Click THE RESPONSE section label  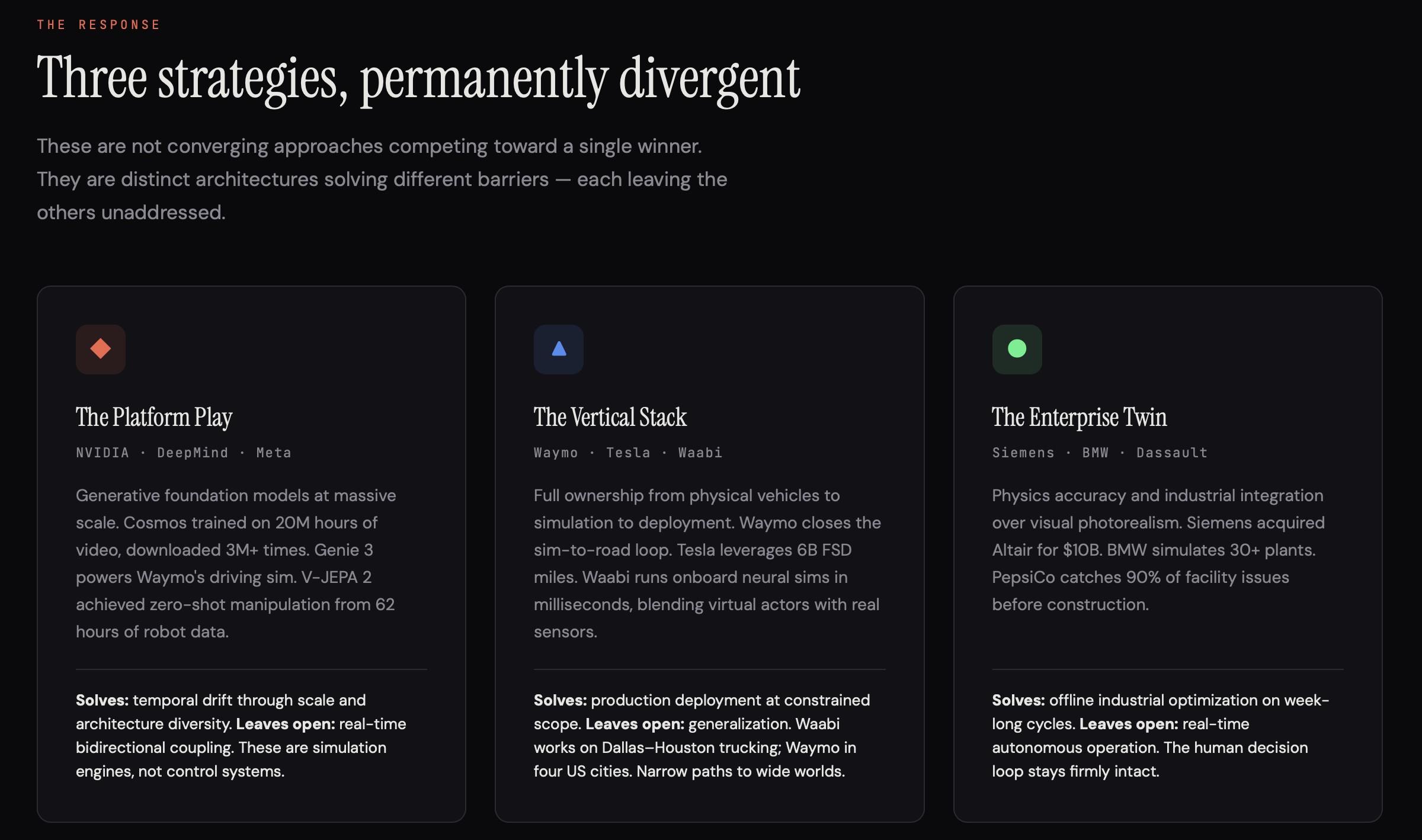tap(99, 25)
